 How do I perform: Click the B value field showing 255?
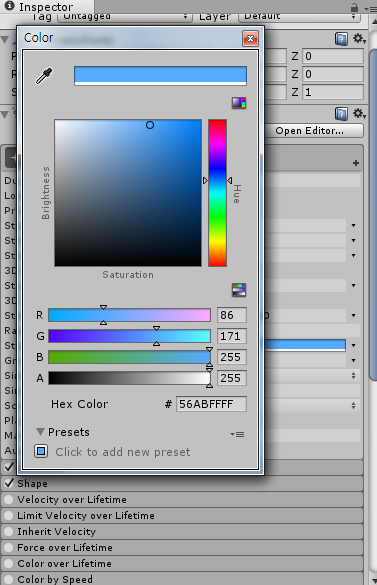click(231, 357)
